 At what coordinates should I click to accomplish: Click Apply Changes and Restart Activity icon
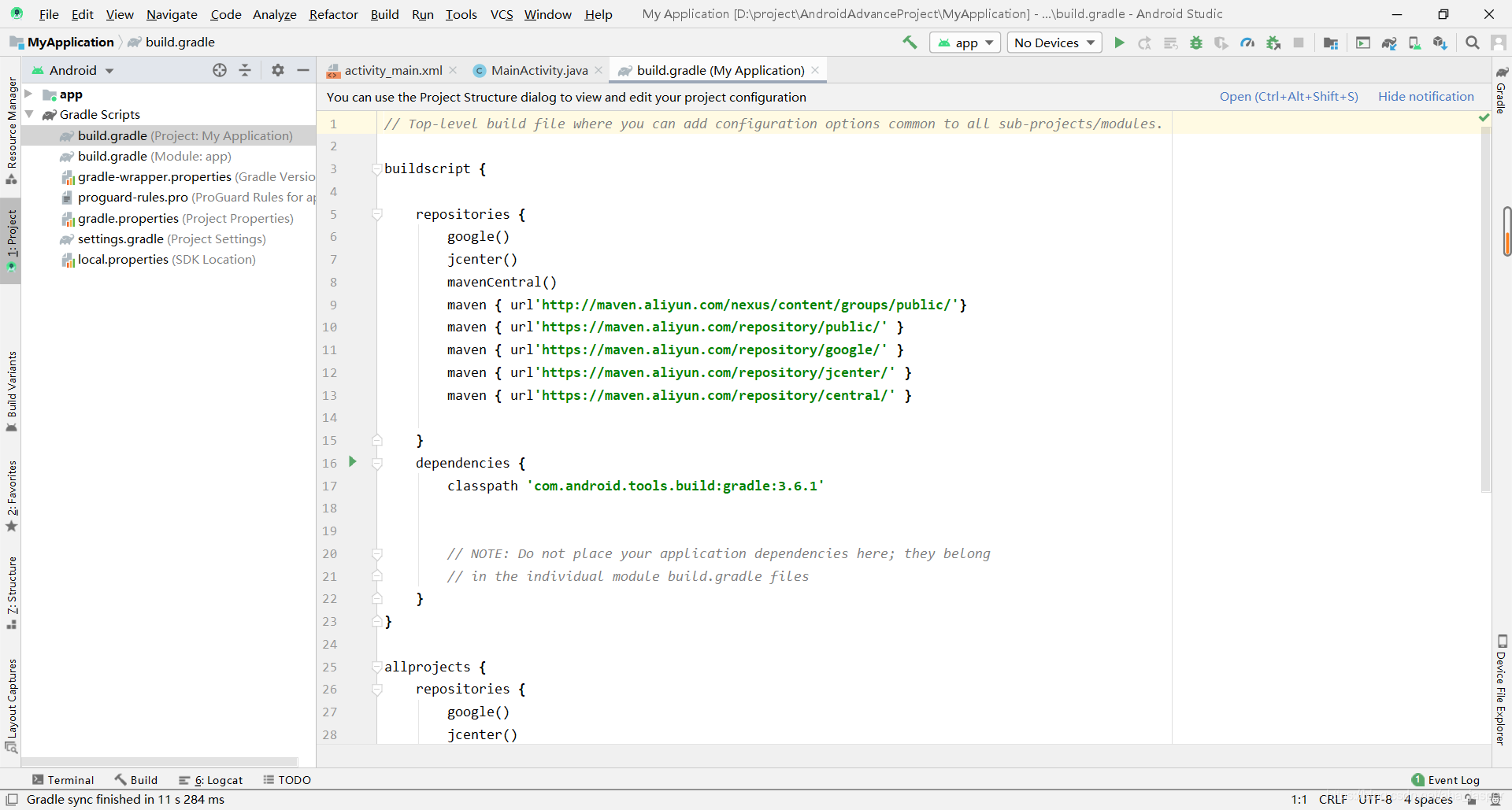click(x=1145, y=43)
